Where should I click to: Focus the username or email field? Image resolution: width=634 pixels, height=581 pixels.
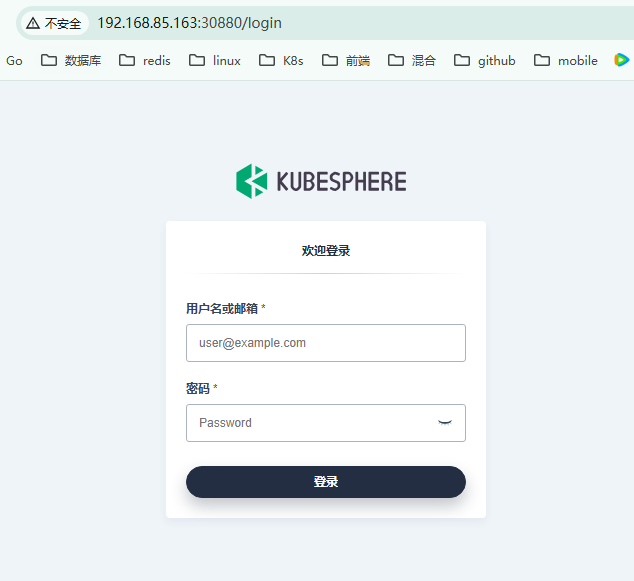pos(326,343)
